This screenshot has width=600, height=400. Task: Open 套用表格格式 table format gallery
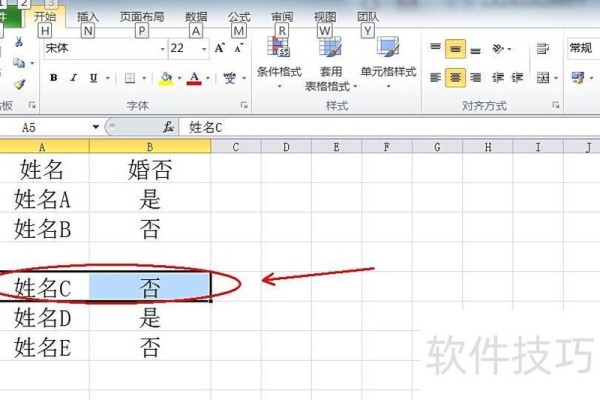[331, 64]
